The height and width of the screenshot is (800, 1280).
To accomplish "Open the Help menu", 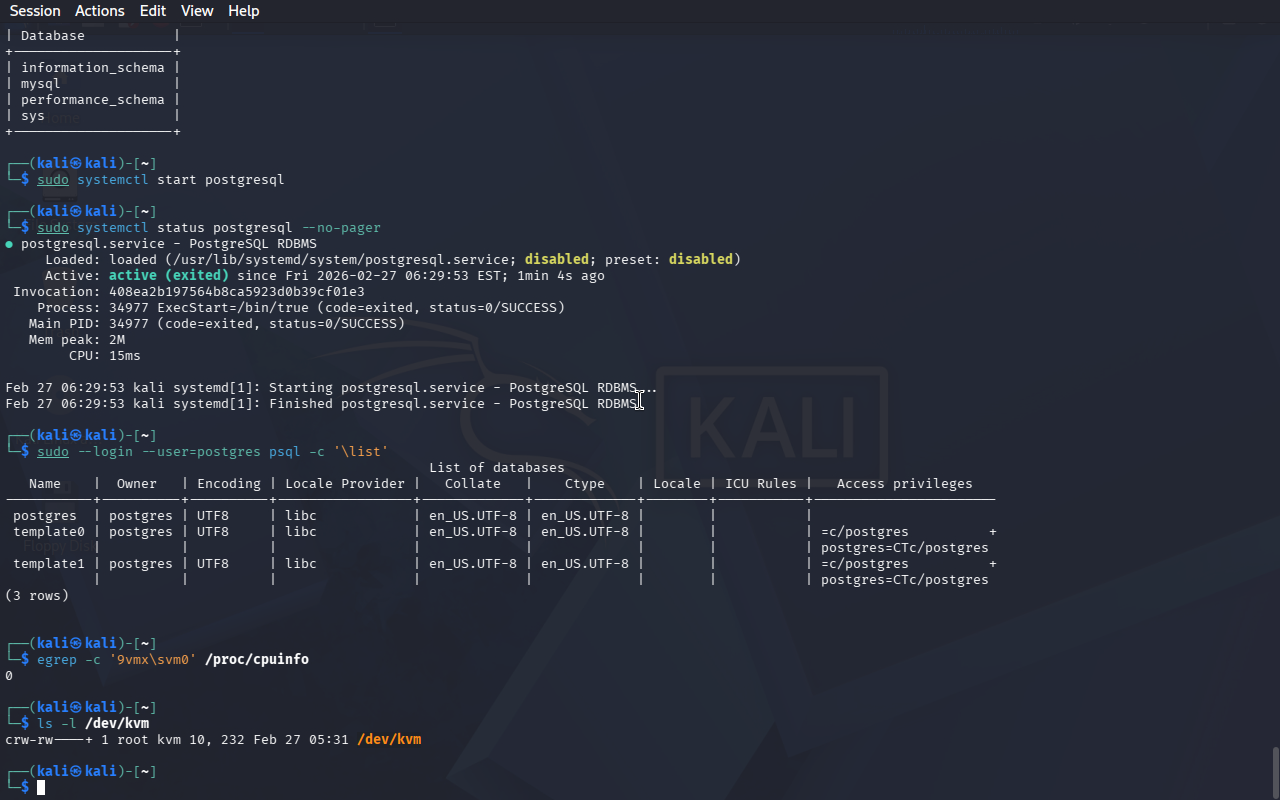I will tap(243, 11).
